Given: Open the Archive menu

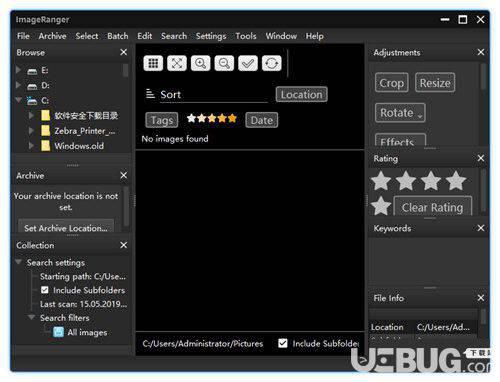Looking at the screenshot, I should click(52, 36).
